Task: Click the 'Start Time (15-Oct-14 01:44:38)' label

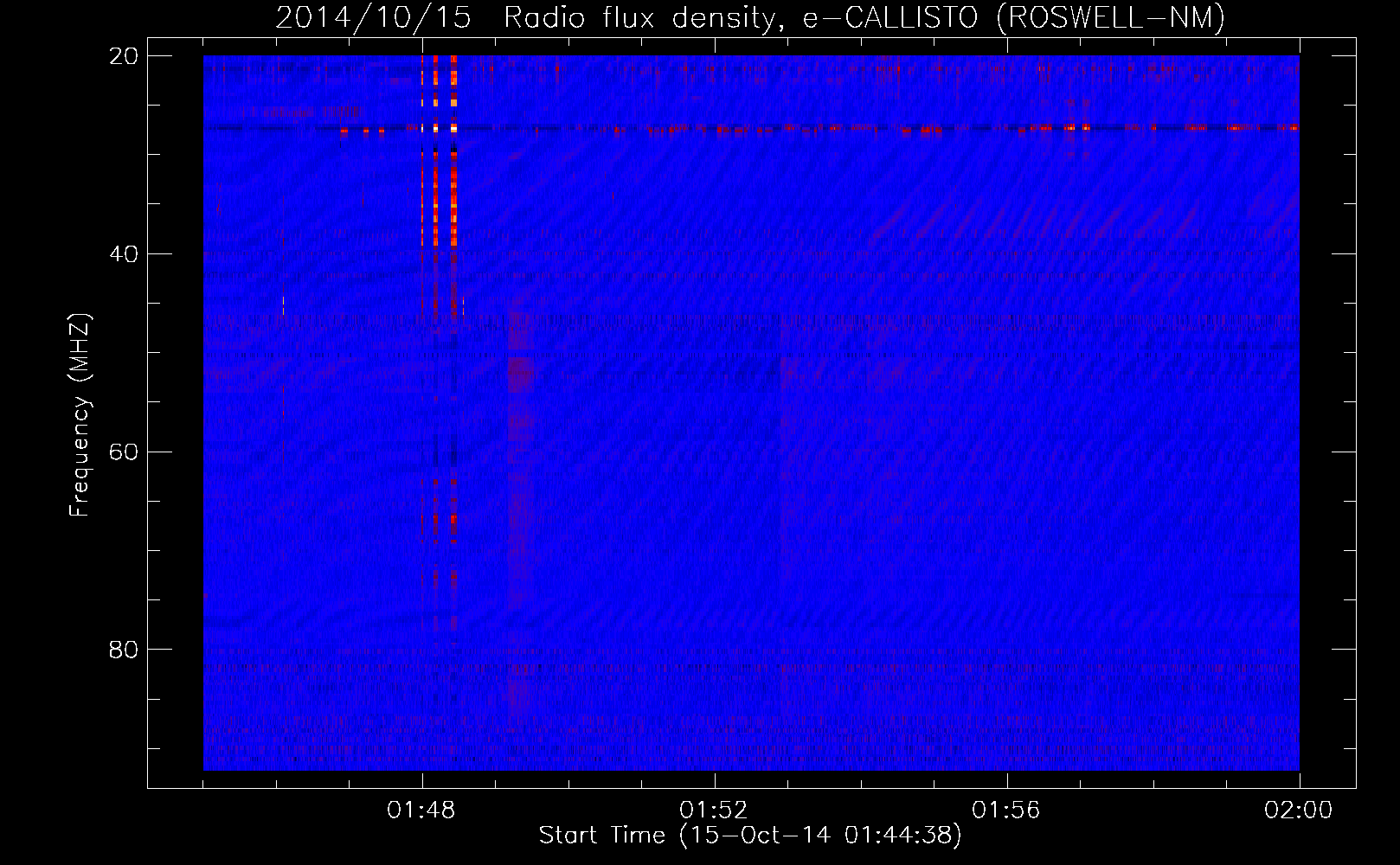Action: (x=750, y=836)
